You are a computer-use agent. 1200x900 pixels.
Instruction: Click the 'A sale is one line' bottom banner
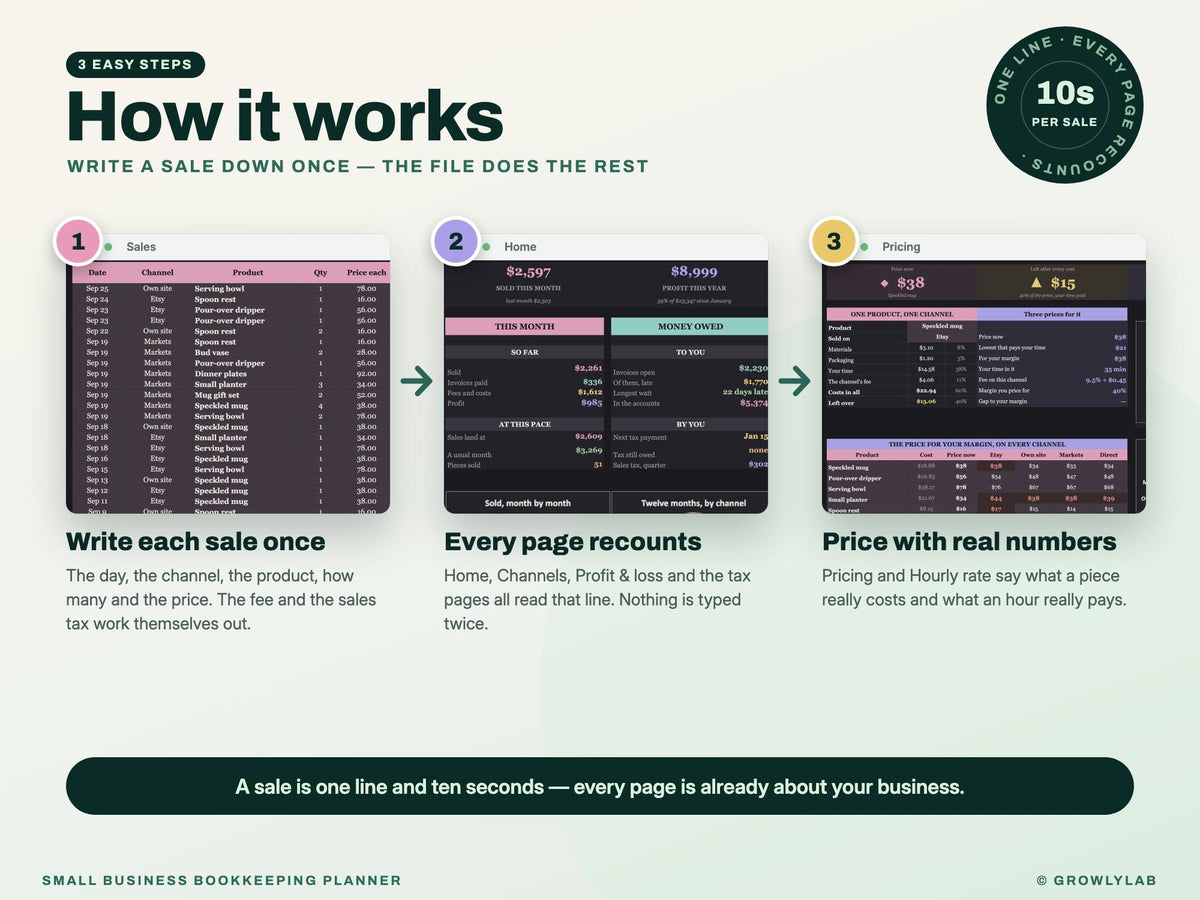tap(600, 786)
